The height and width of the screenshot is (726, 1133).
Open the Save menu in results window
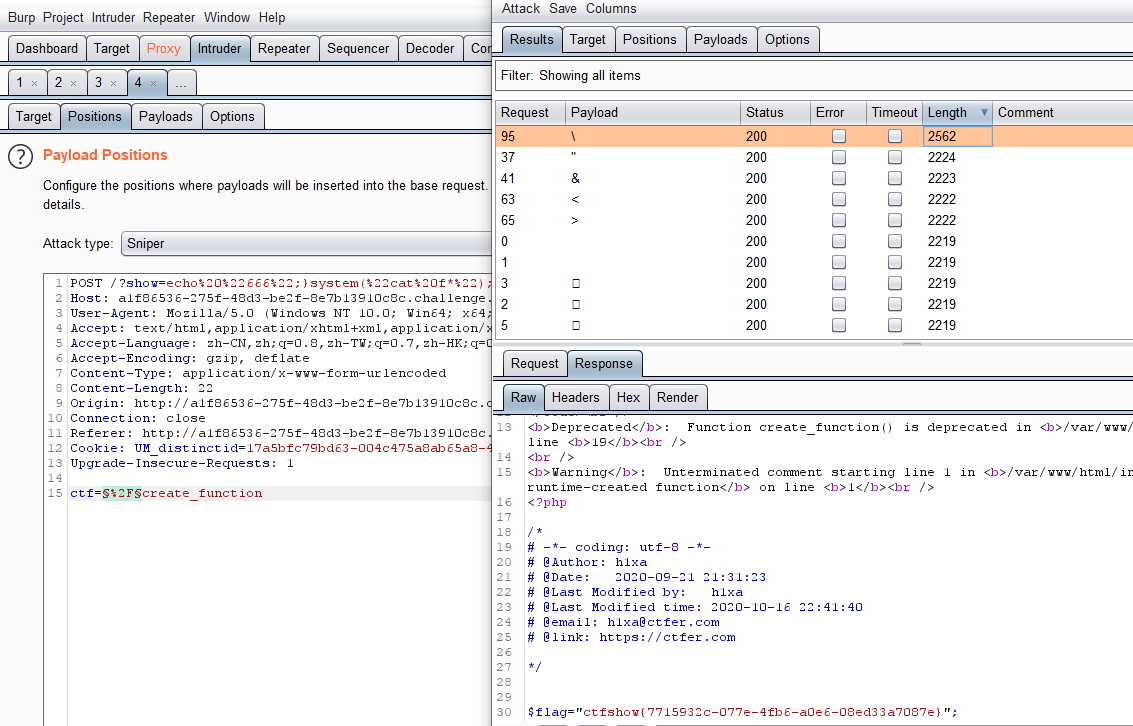click(563, 9)
